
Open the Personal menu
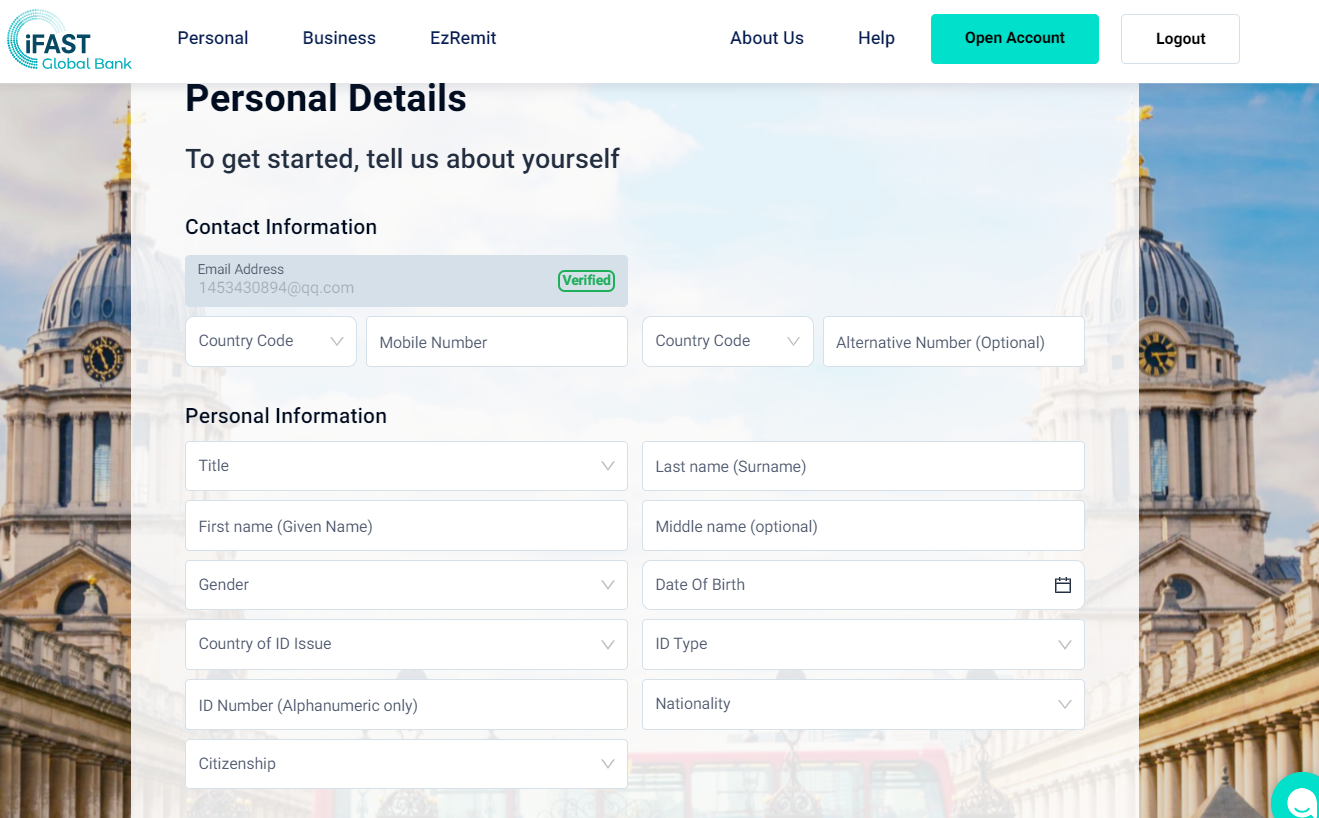pyautogui.click(x=213, y=38)
